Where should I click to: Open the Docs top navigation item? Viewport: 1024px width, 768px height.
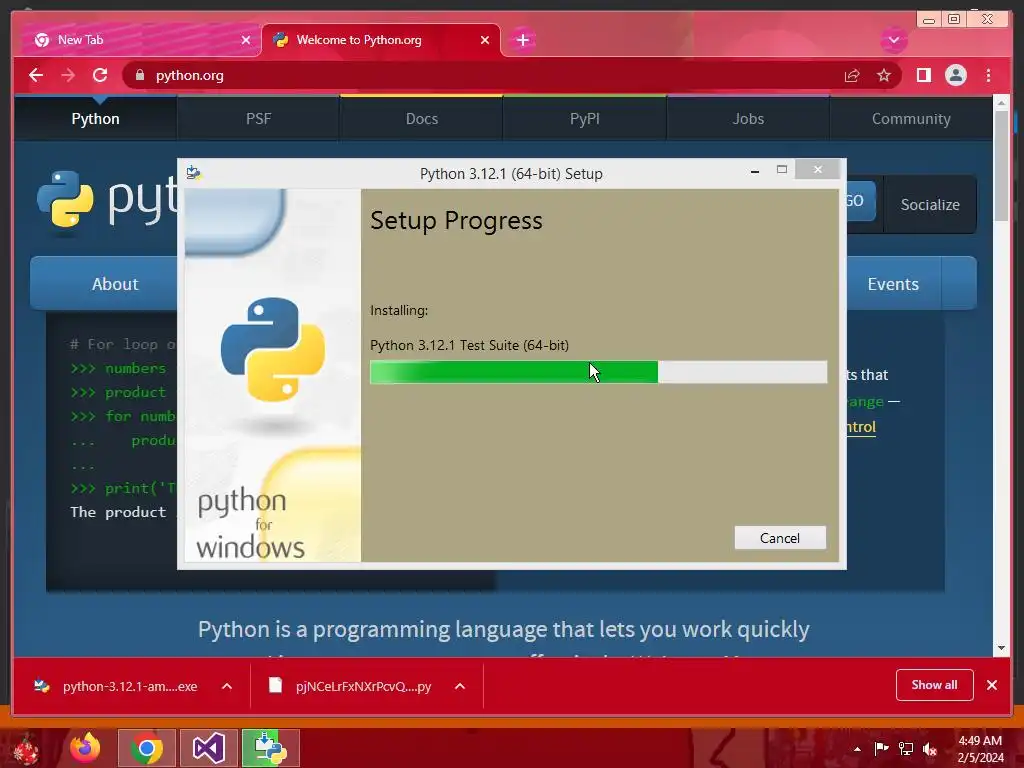pyautogui.click(x=422, y=119)
